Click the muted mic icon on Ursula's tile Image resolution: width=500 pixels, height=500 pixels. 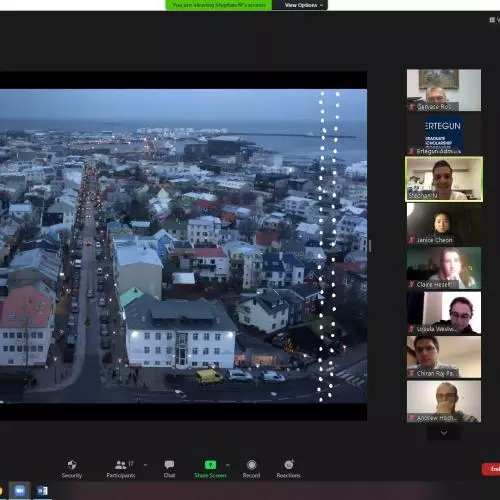412,329
